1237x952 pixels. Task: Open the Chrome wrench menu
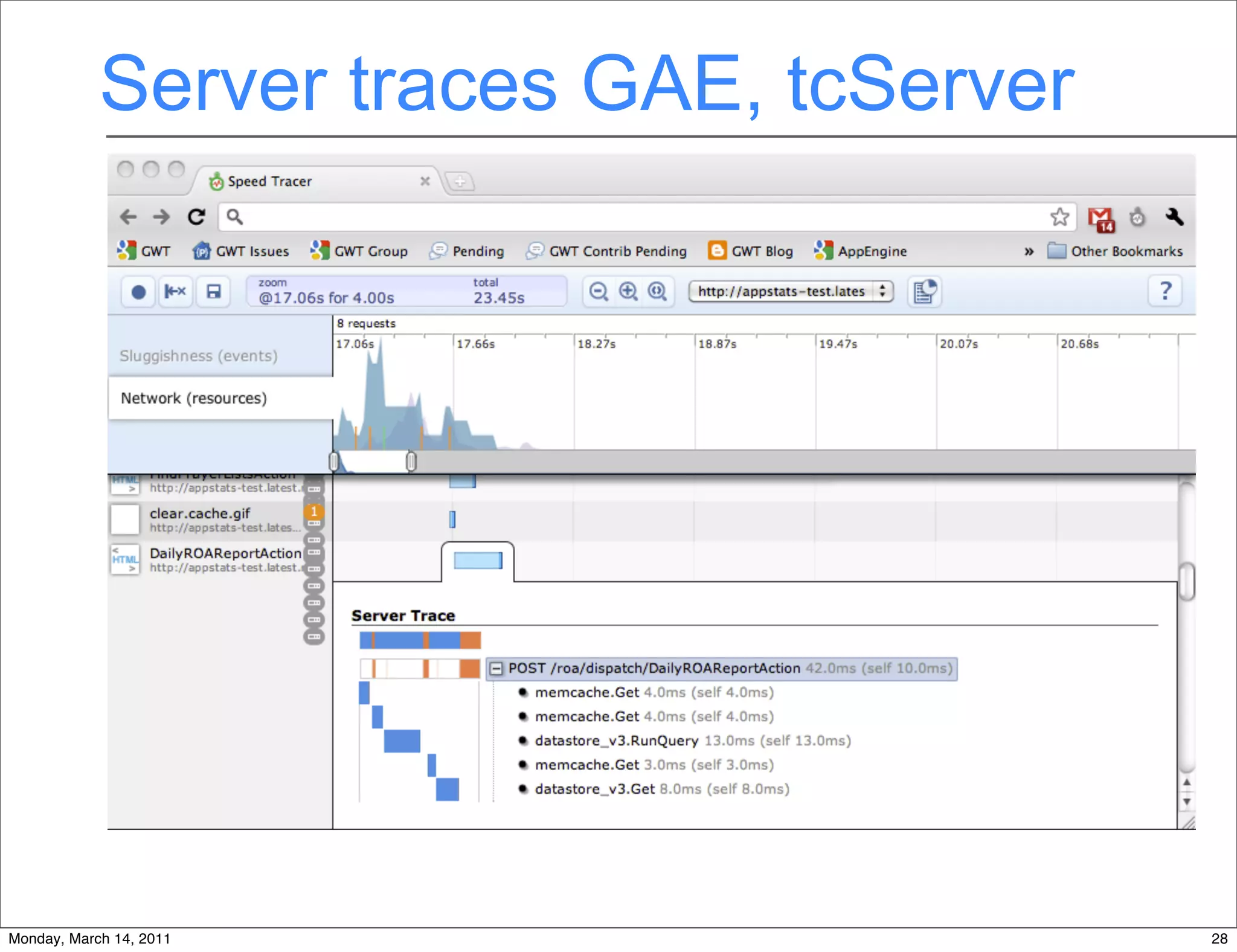click(1174, 217)
